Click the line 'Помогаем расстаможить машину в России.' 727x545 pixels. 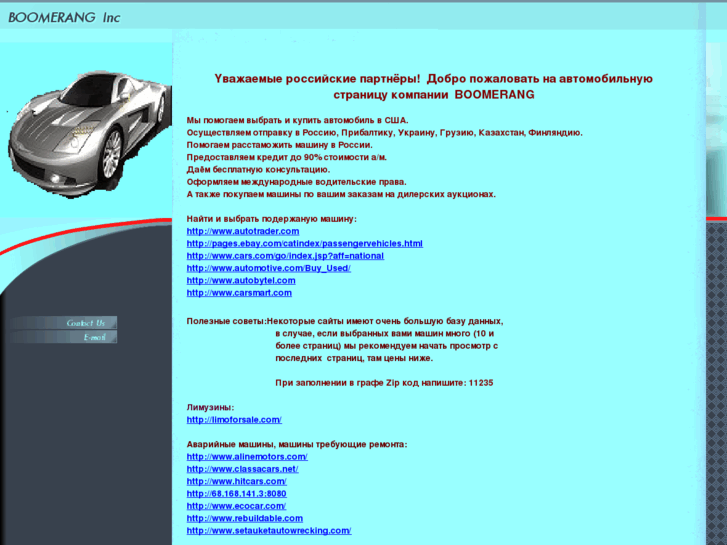(x=280, y=145)
